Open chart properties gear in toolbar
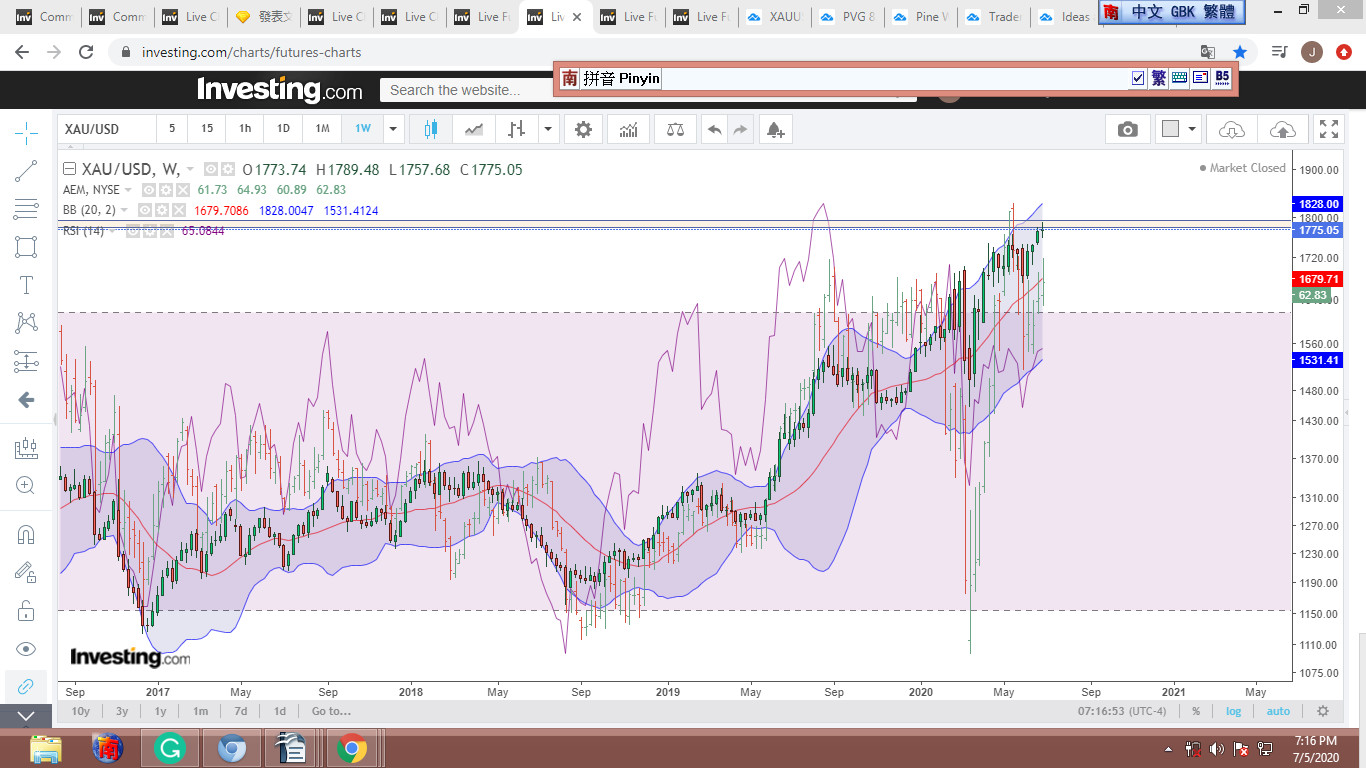The height and width of the screenshot is (768, 1366). coord(583,130)
